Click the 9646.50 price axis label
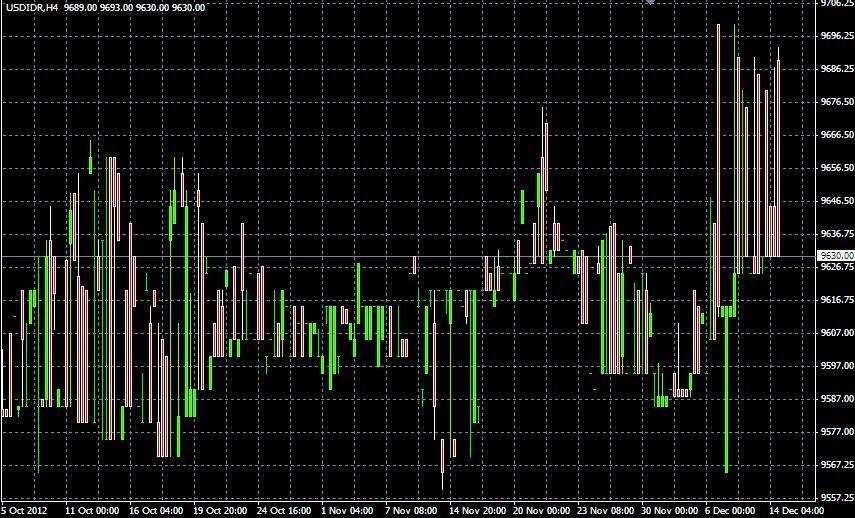The height and width of the screenshot is (518, 855). tap(837, 201)
